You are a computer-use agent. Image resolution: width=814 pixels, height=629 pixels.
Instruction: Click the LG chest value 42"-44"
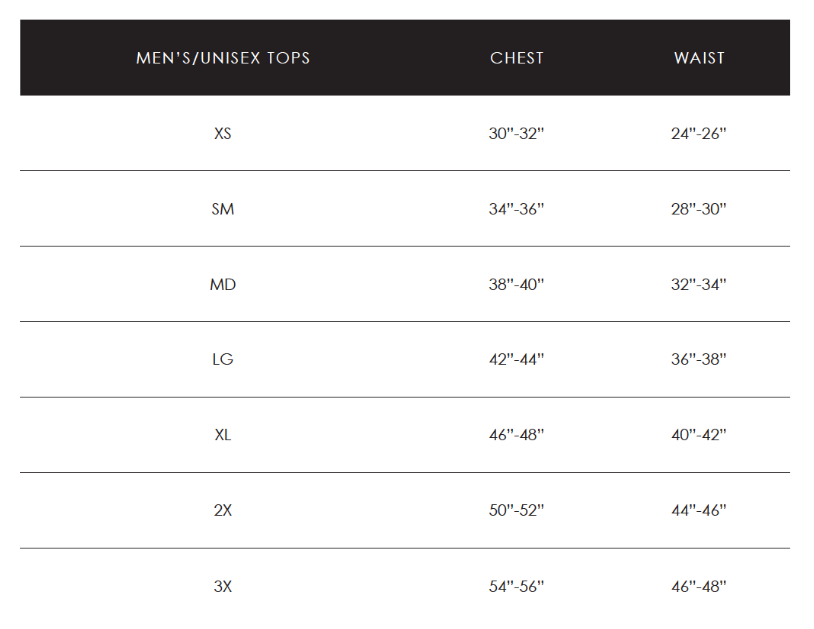516,359
